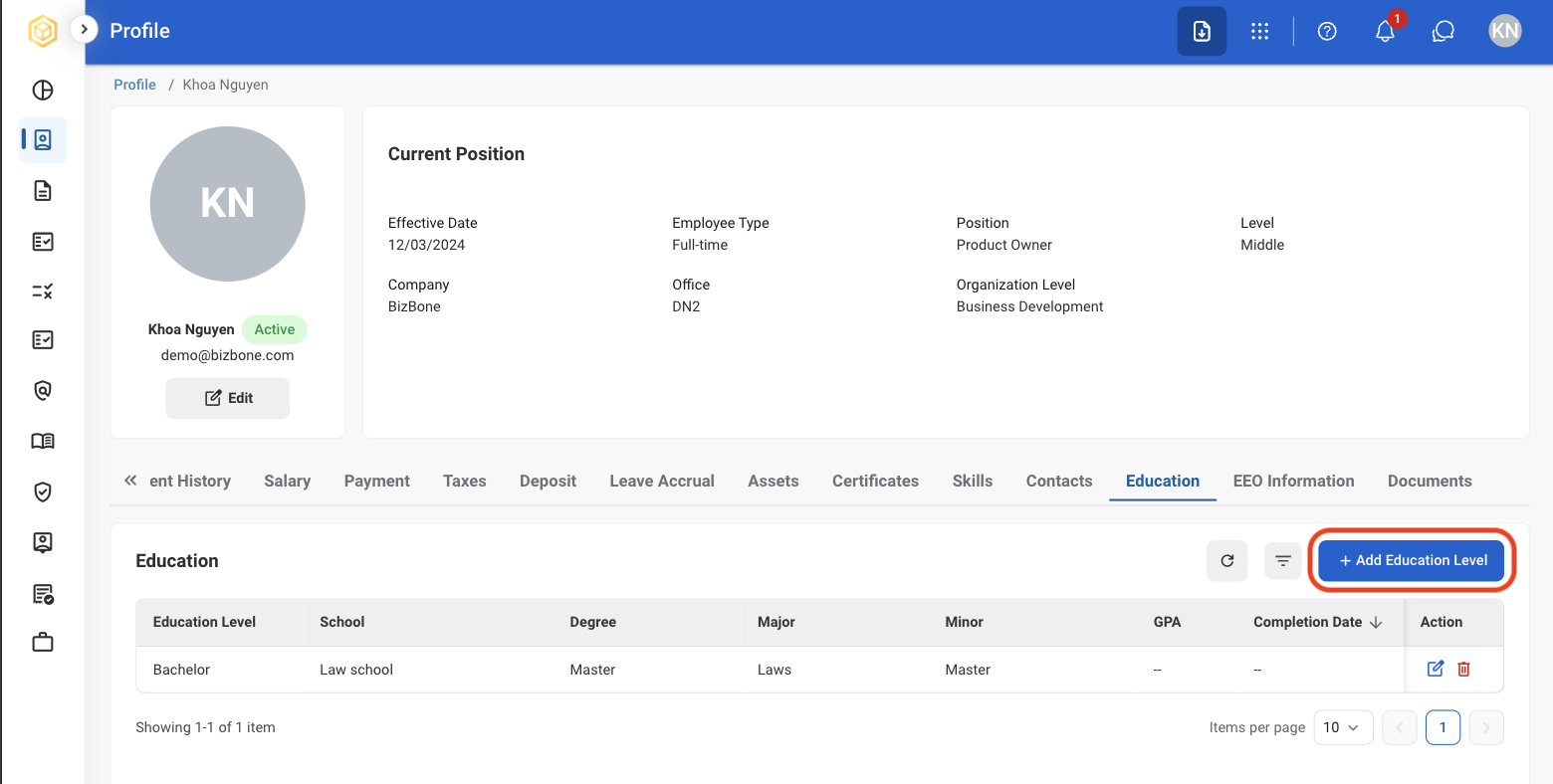The width and height of the screenshot is (1553, 784).
Task: Open the chat messages icon
Action: pos(1443,31)
